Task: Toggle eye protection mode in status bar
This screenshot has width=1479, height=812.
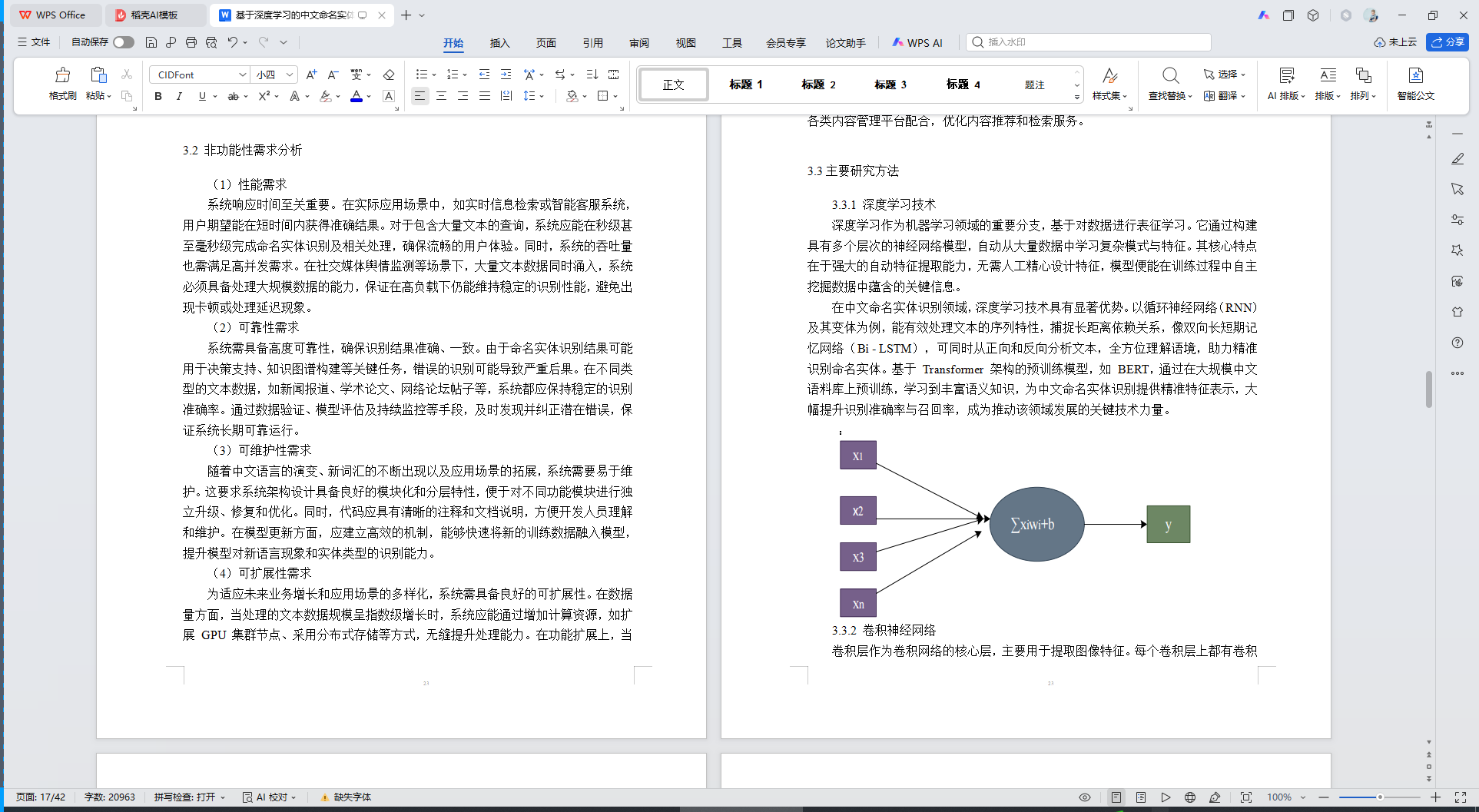Action: [x=1085, y=797]
